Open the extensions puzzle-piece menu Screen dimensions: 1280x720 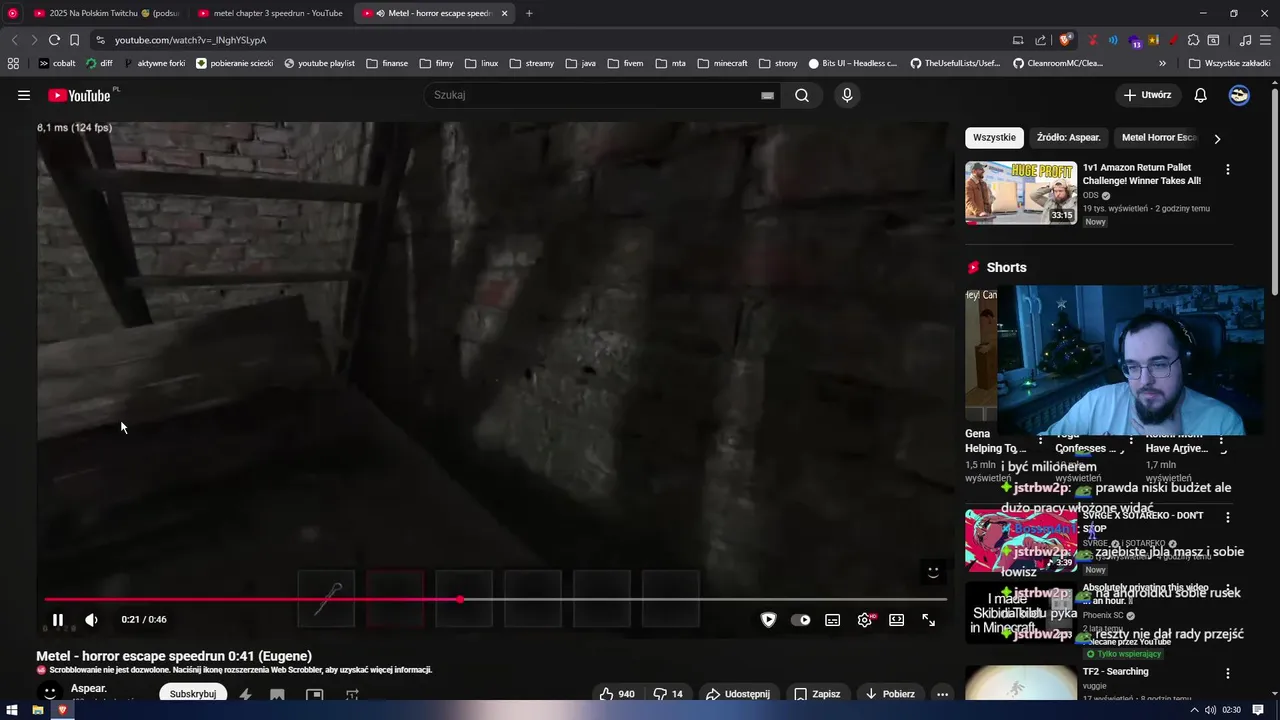coord(1191,40)
